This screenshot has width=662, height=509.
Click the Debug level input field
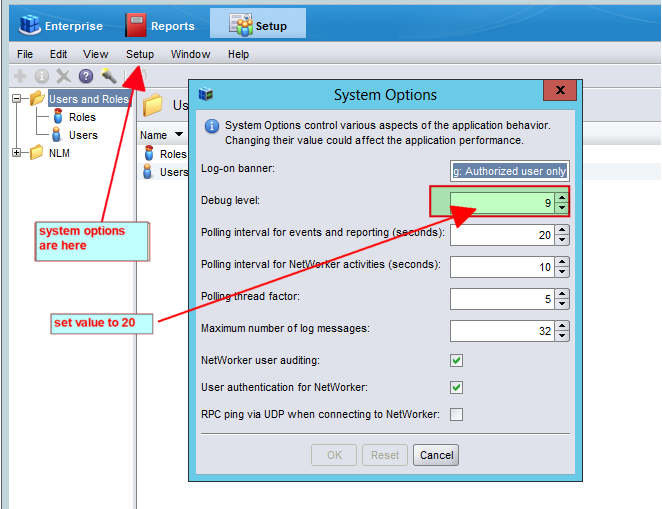coord(502,203)
